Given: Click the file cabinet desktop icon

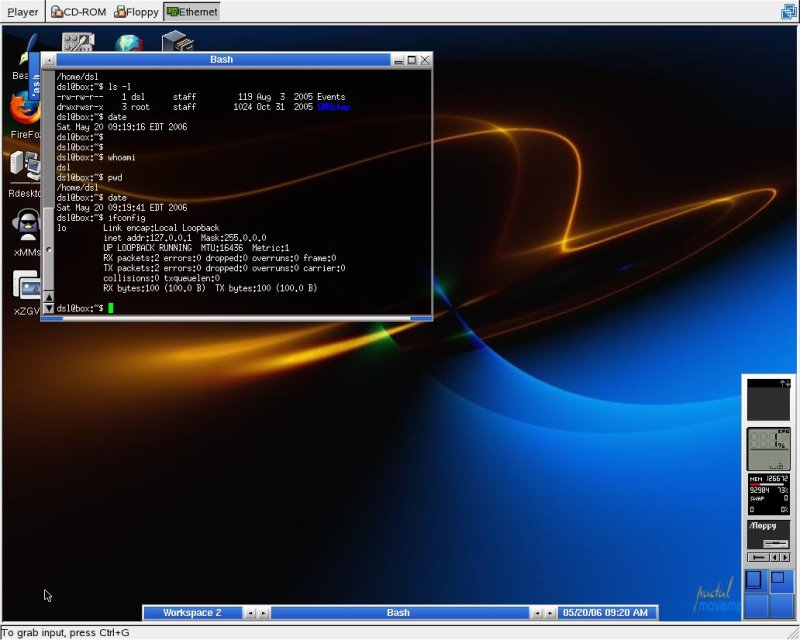Looking at the screenshot, I should click(177, 43).
